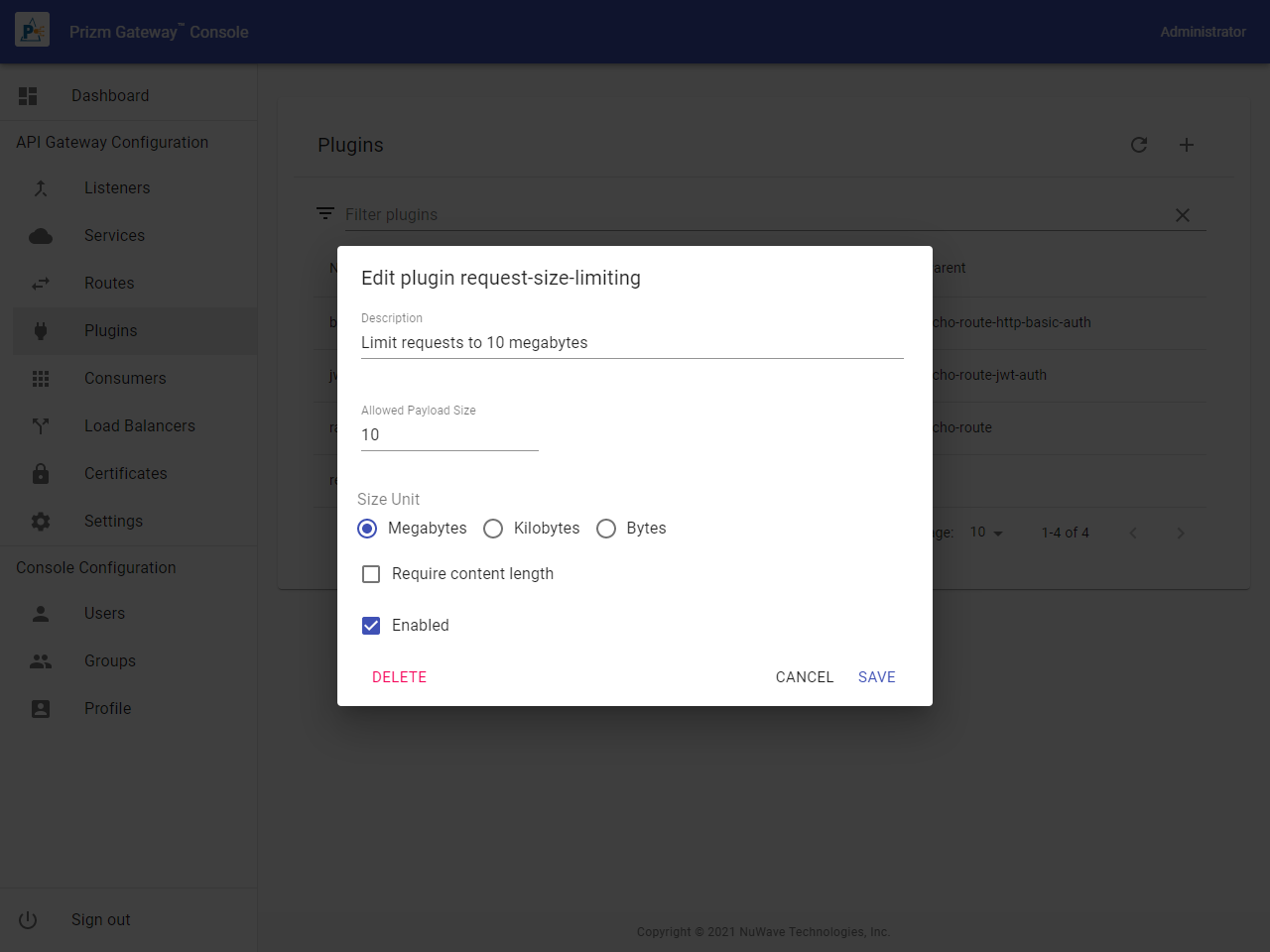Click the refresh plugins icon
The height and width of the screenshot is (952, 1270).
point(1139,145)
